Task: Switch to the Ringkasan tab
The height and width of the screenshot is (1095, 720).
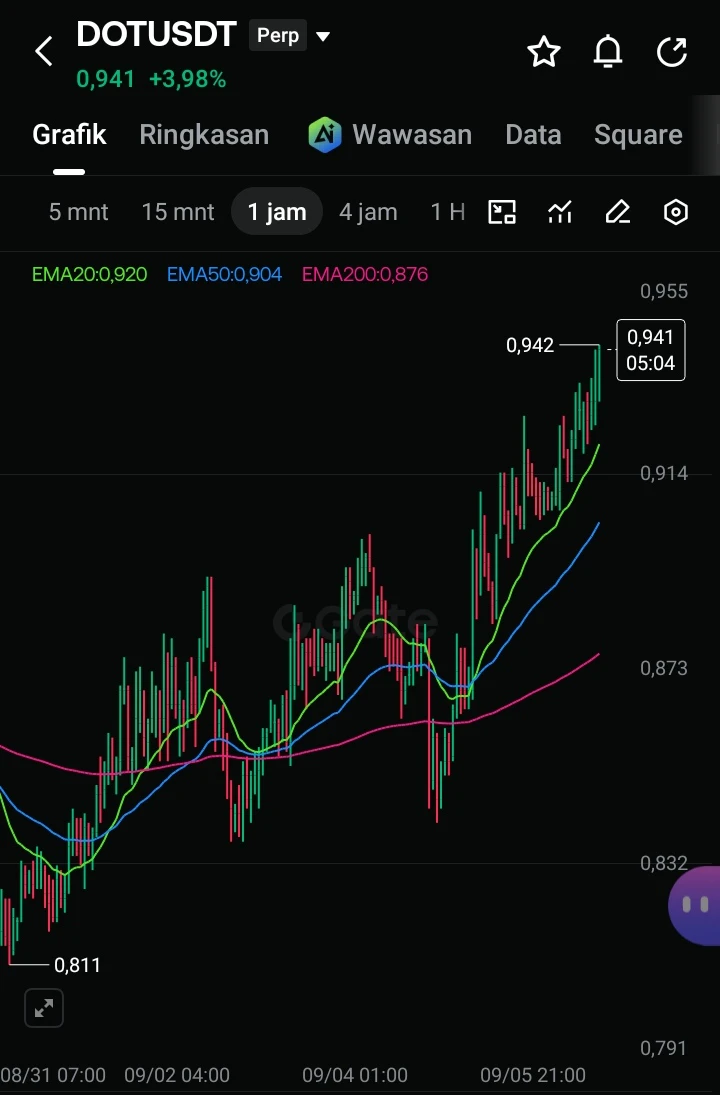Action: 204,134
